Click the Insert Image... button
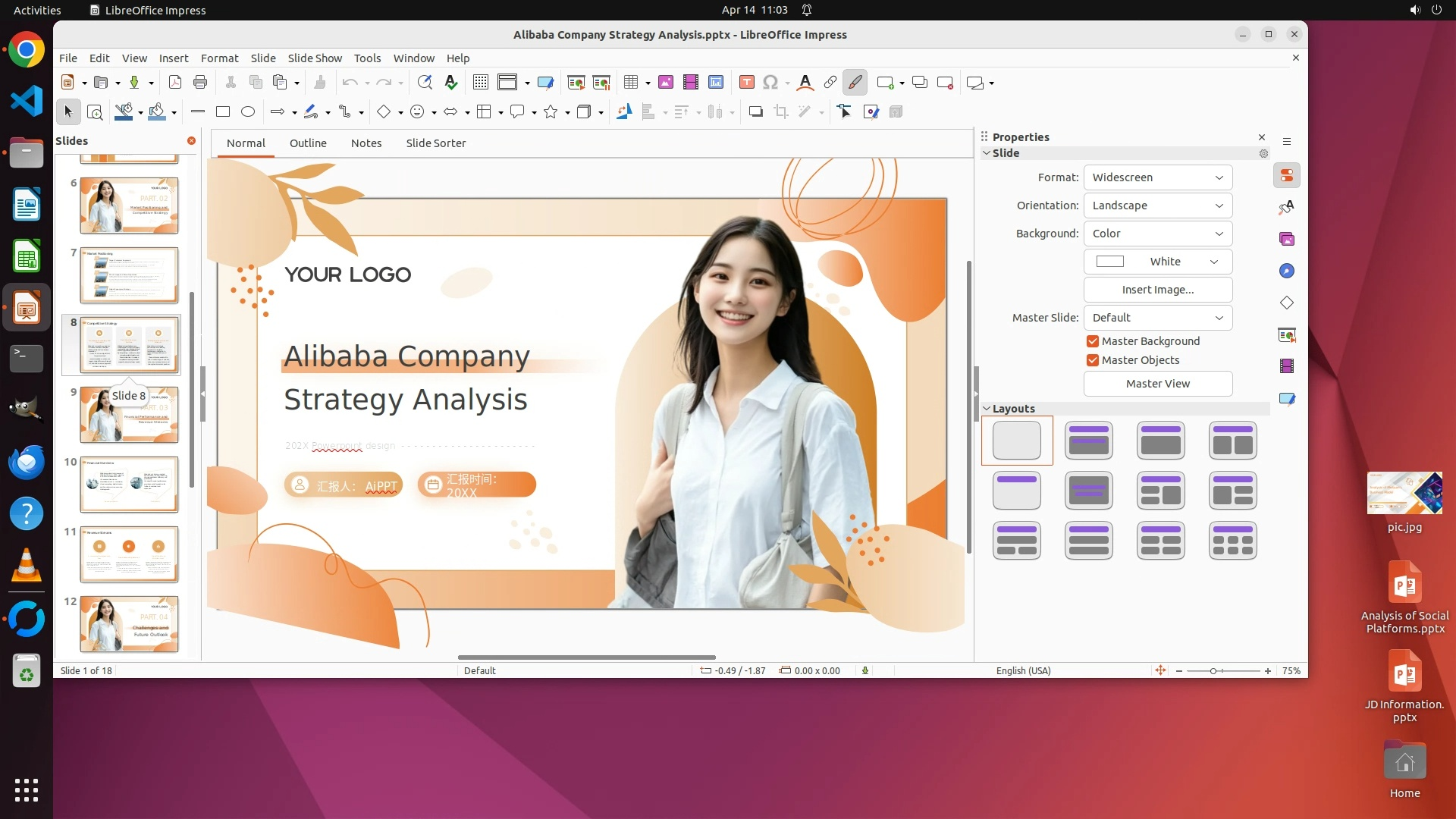The height and width of the screenshot is (819, 1456). pos(1157,290)
